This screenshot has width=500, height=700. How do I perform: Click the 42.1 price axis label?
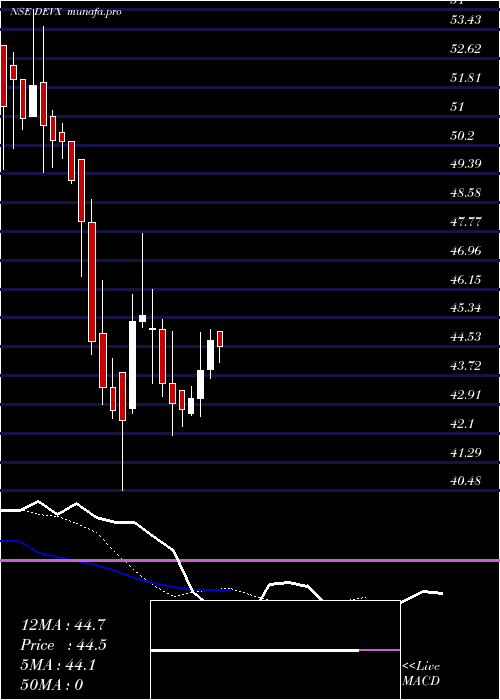tap(462, 424)
